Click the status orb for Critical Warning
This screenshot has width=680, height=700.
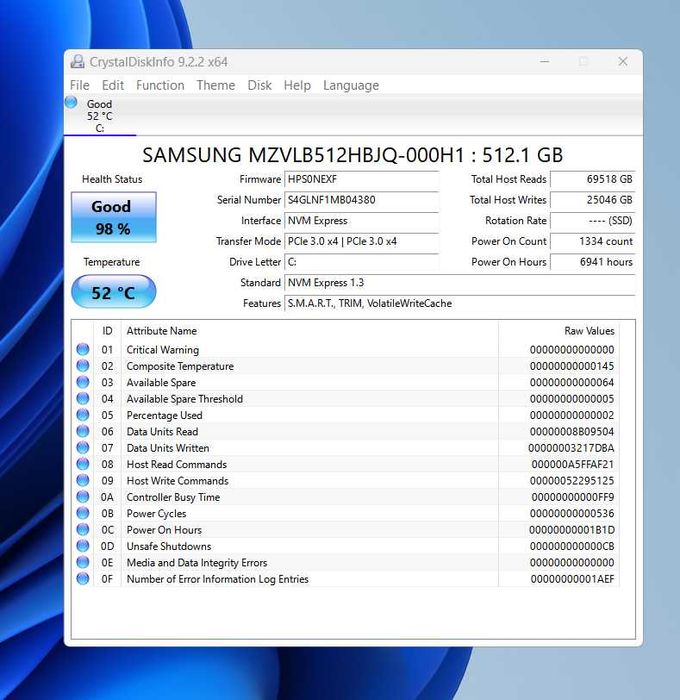click(x=83, y=349)
